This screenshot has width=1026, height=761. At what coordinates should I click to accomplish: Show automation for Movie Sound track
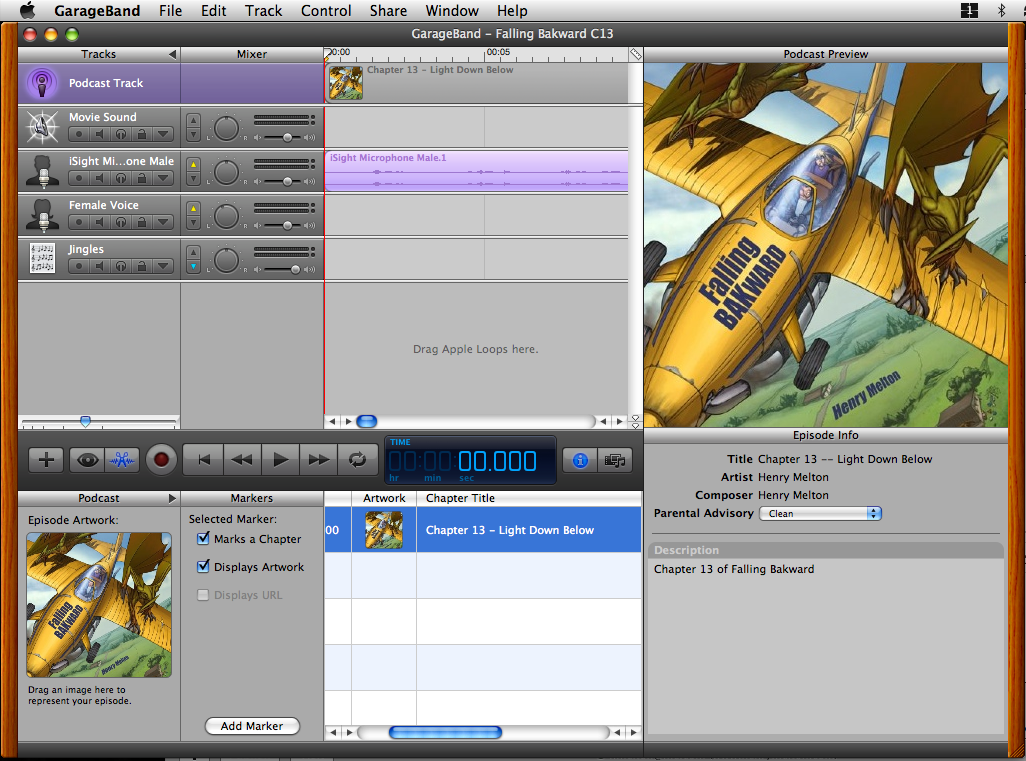(x=163, y=134)
